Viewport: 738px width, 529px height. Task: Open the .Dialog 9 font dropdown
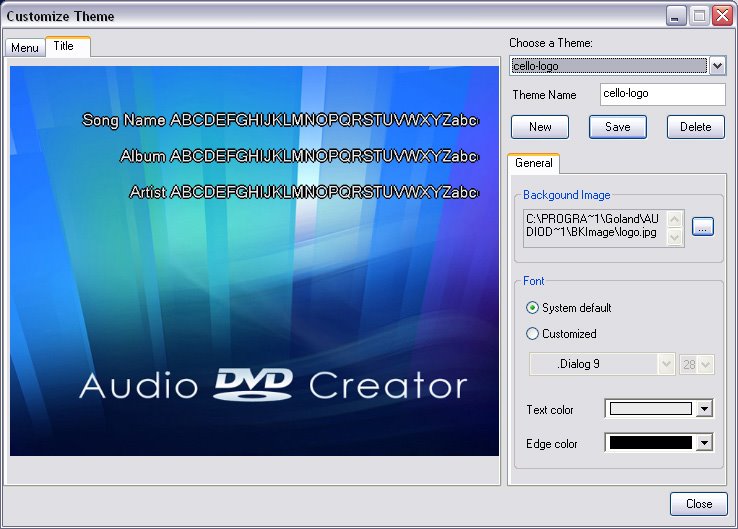tap(602, 364)
